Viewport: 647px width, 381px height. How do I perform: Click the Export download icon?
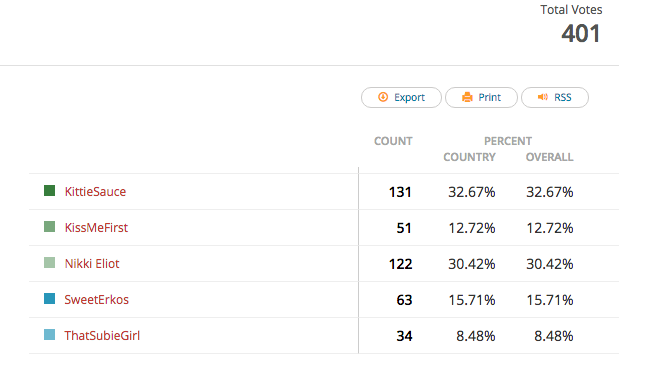[383, 97]
